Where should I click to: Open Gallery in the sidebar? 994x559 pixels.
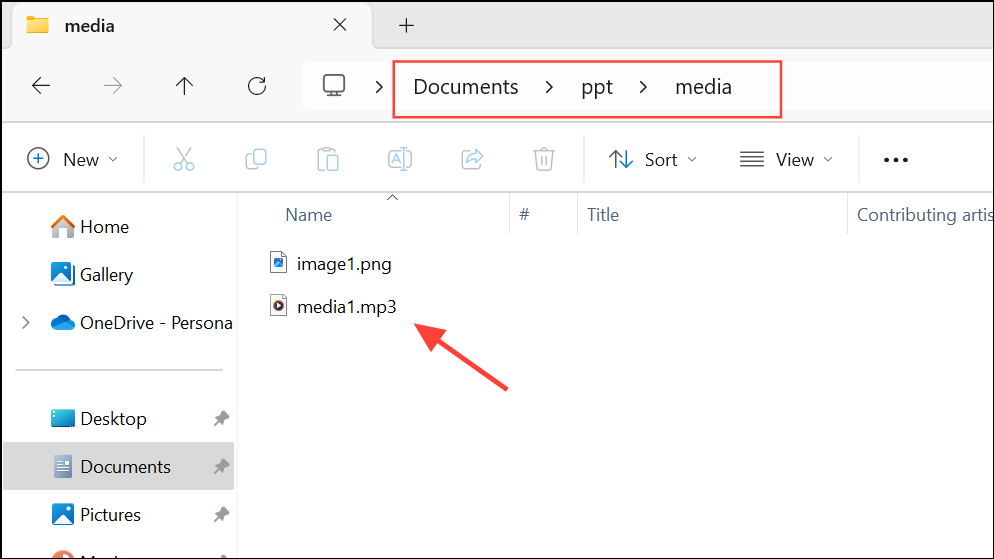[x=106, y=274]
